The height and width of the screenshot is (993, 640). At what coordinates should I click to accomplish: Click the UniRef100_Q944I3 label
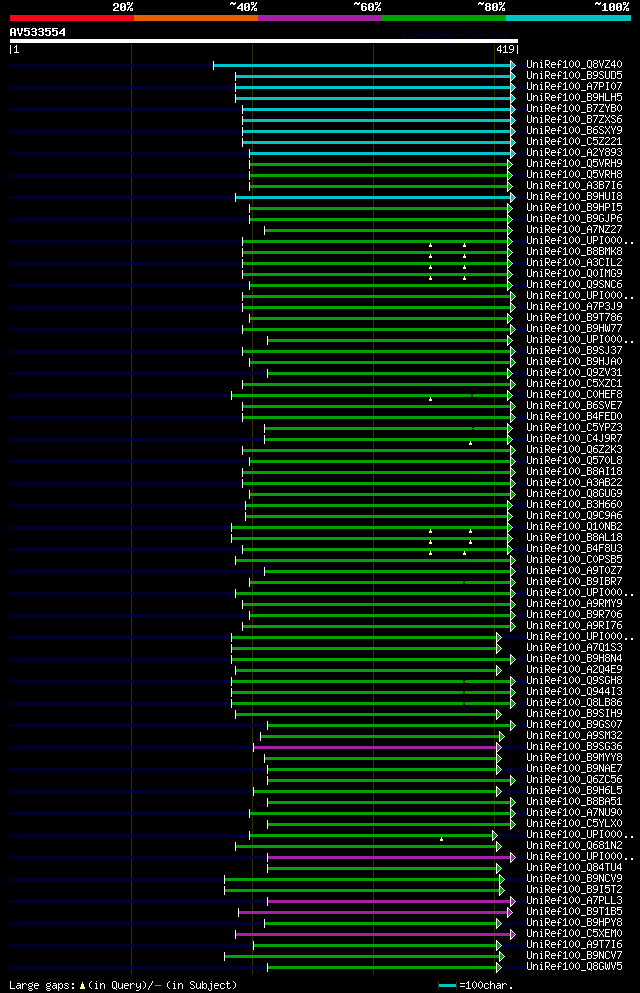tap(574, 692)
